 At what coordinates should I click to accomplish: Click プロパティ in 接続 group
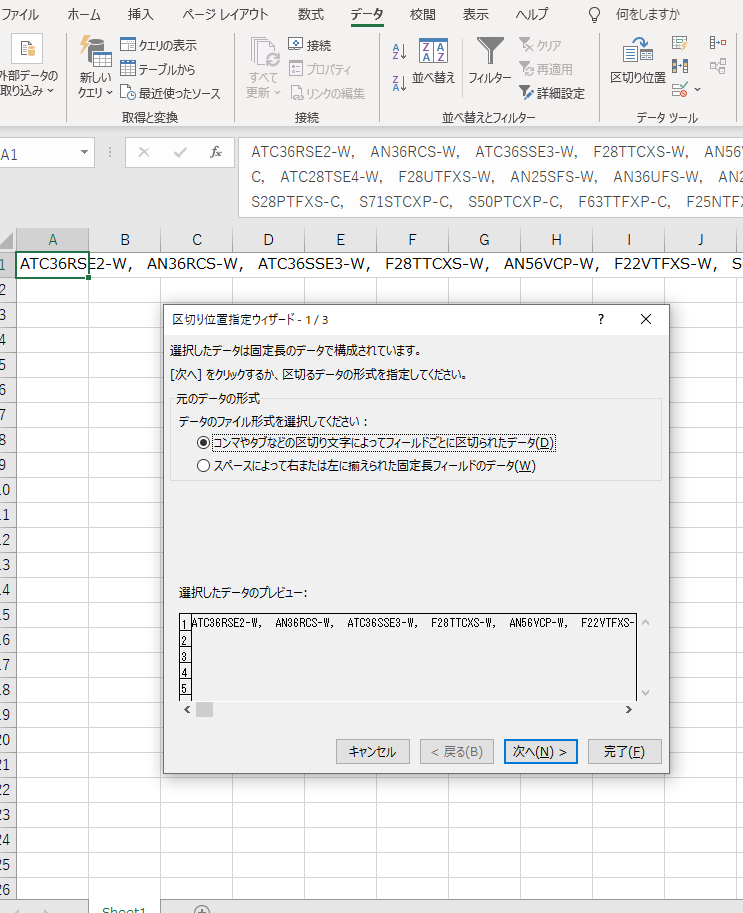pos(320,69)
